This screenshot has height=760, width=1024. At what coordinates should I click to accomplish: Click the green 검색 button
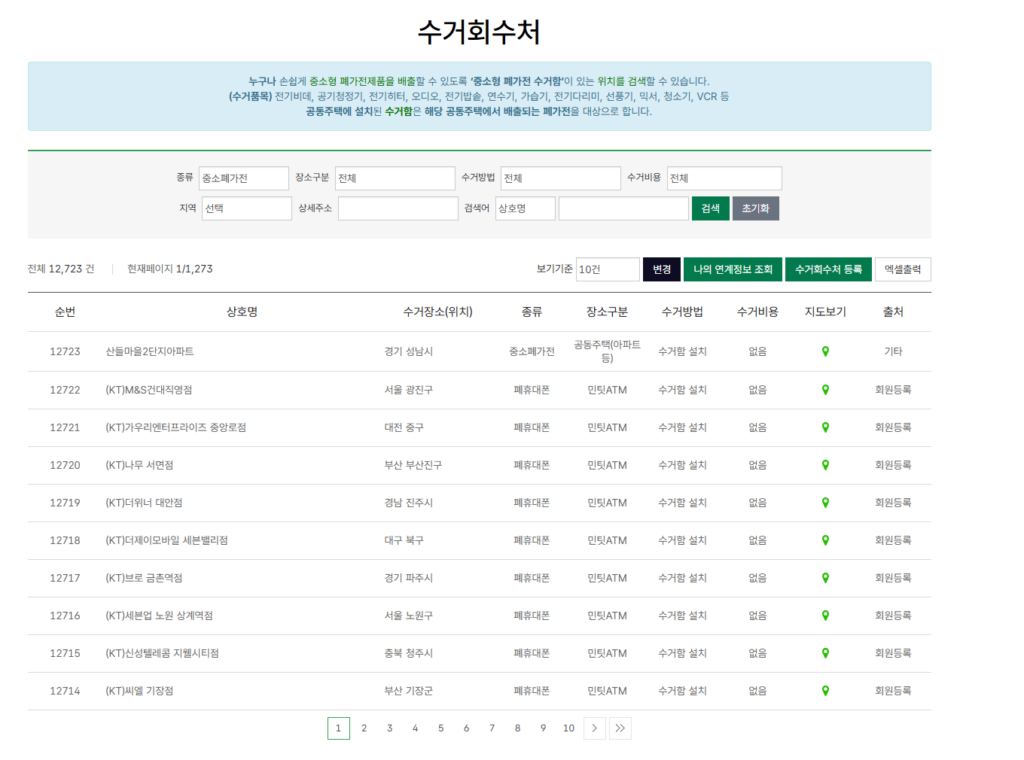click(711, 208)
